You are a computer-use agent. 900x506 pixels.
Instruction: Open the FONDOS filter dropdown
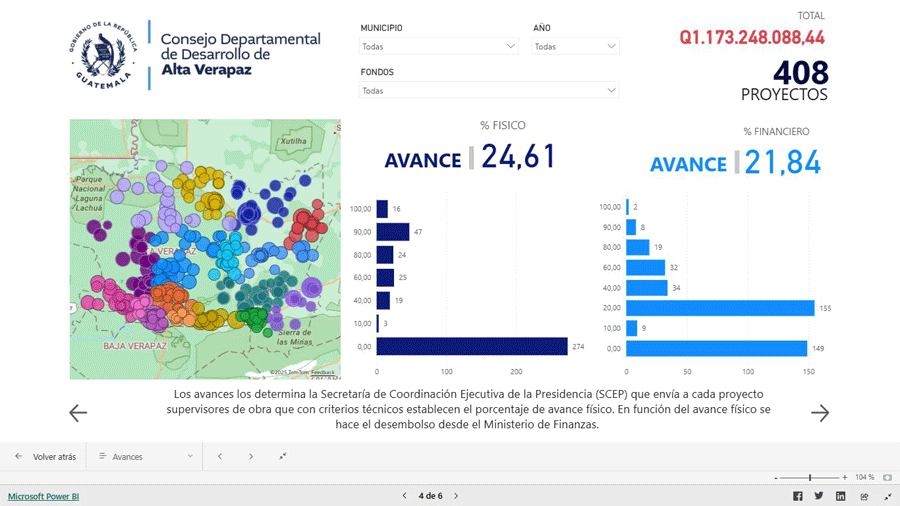pos(489,91)
